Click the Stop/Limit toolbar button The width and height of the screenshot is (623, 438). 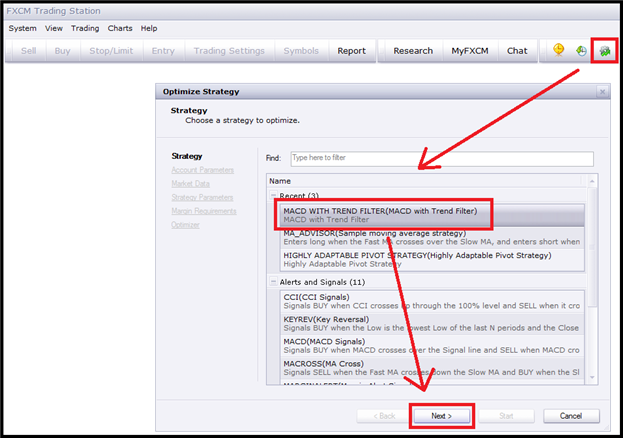111,51
